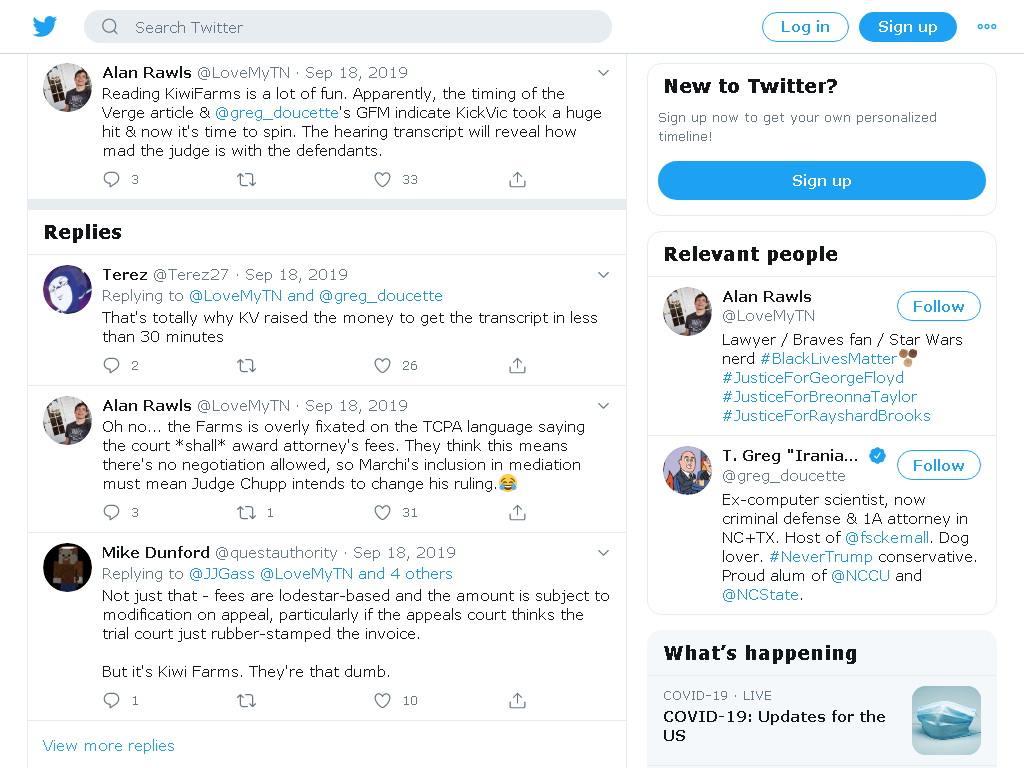Like Mike Dunford's reply with 10 likes
The width and height of the screenshot is (1024, 768).
(x=383, y=701)
